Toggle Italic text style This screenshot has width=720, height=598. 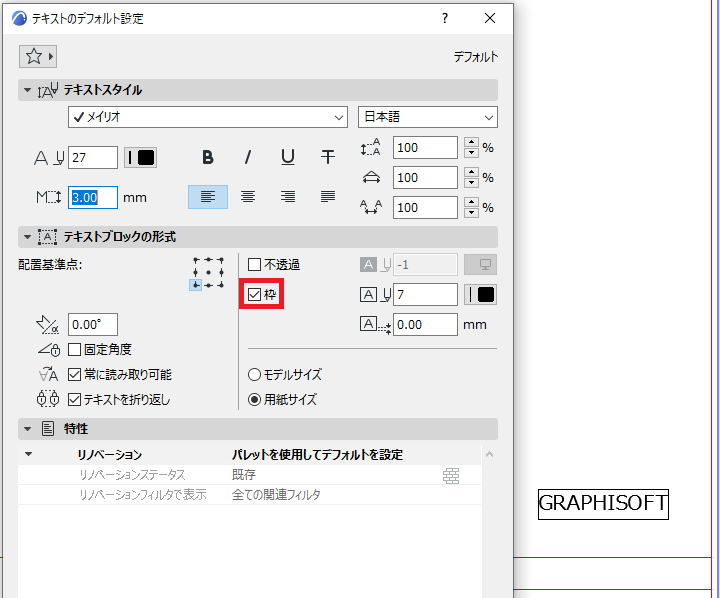tap(248, 158)
